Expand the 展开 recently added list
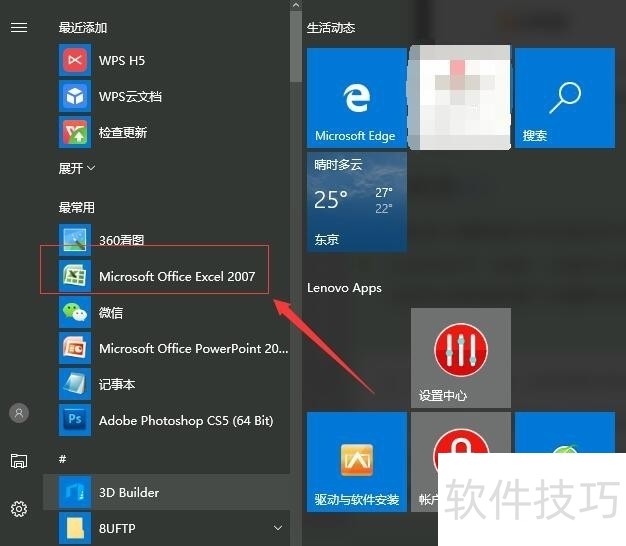This screenshot has width=626, height=546. (77, 168)
